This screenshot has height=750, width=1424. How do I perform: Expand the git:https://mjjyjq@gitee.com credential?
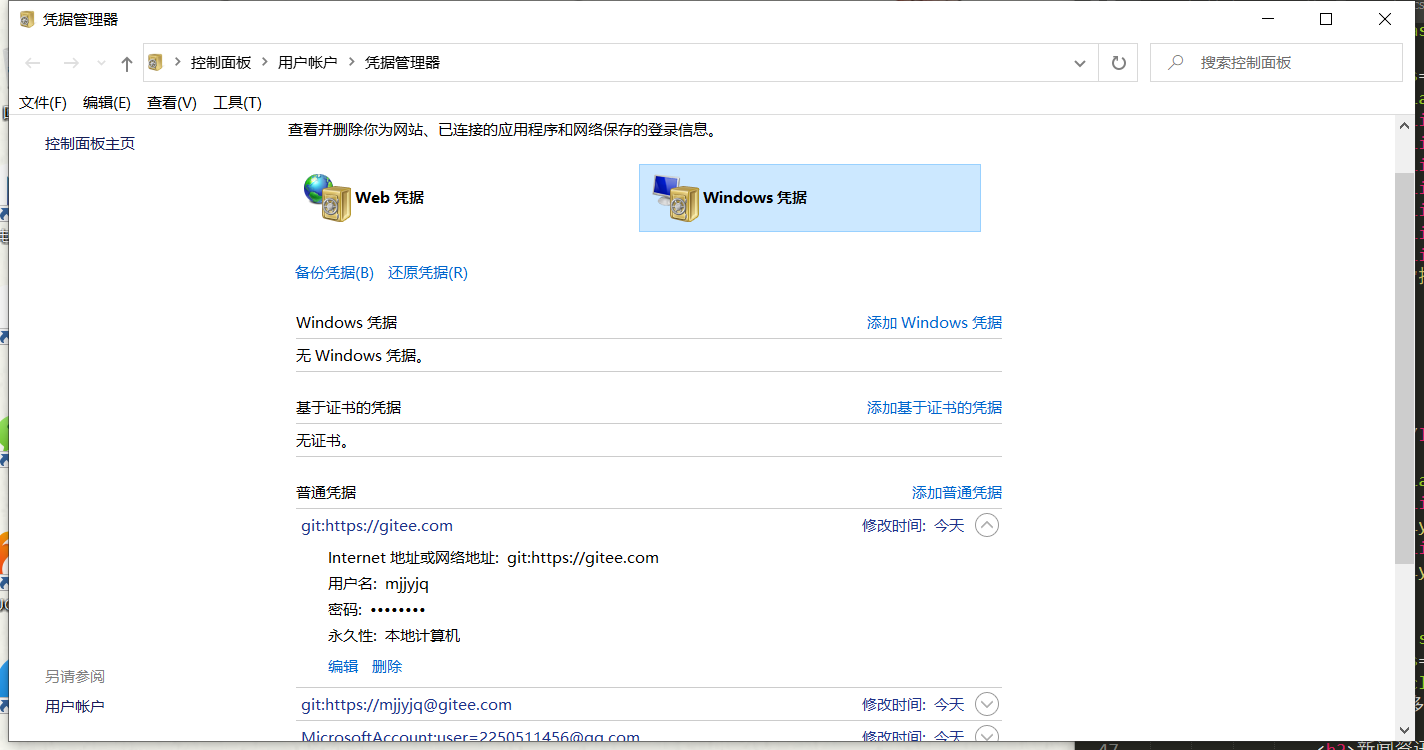[x=987, y=705]
